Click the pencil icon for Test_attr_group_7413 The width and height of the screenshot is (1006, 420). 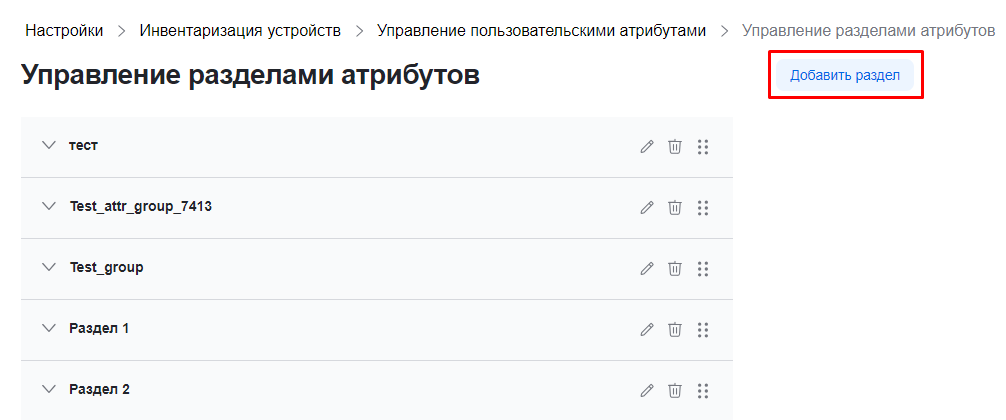coord(647,208)
